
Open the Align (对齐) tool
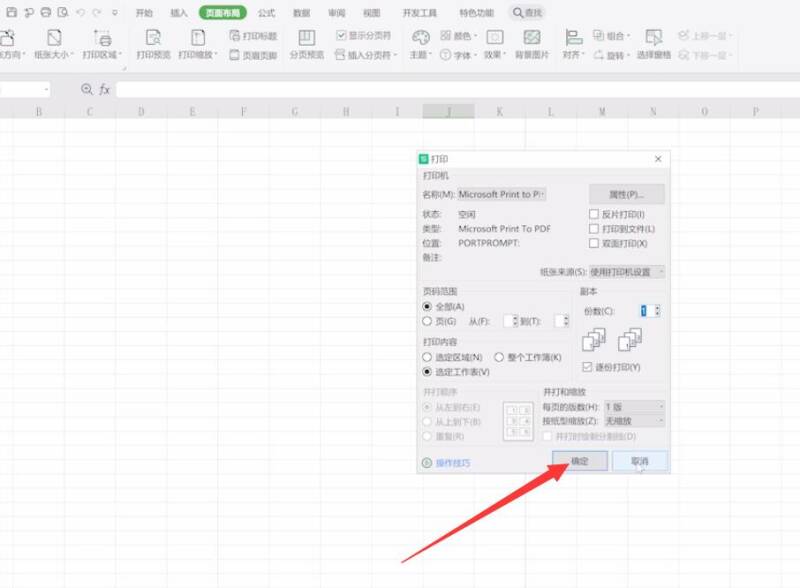tap(573, 44)
